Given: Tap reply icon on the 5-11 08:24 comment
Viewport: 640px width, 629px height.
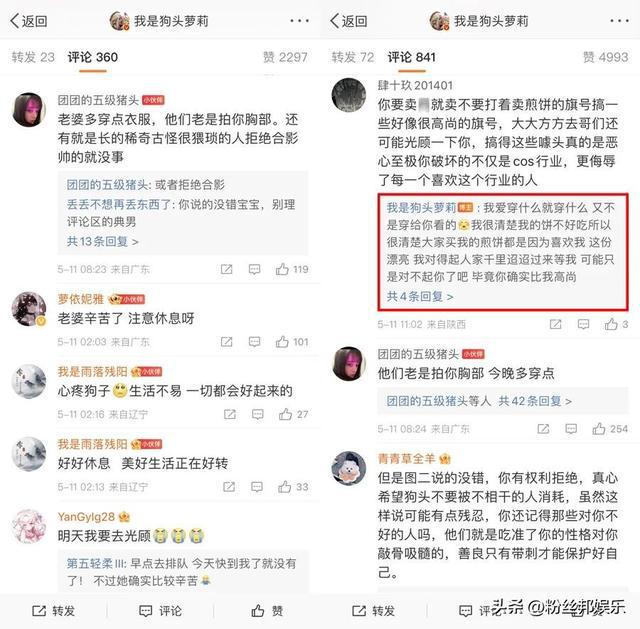Looking at the screenshot, I should pyautogui.click(x=571, y=429).
